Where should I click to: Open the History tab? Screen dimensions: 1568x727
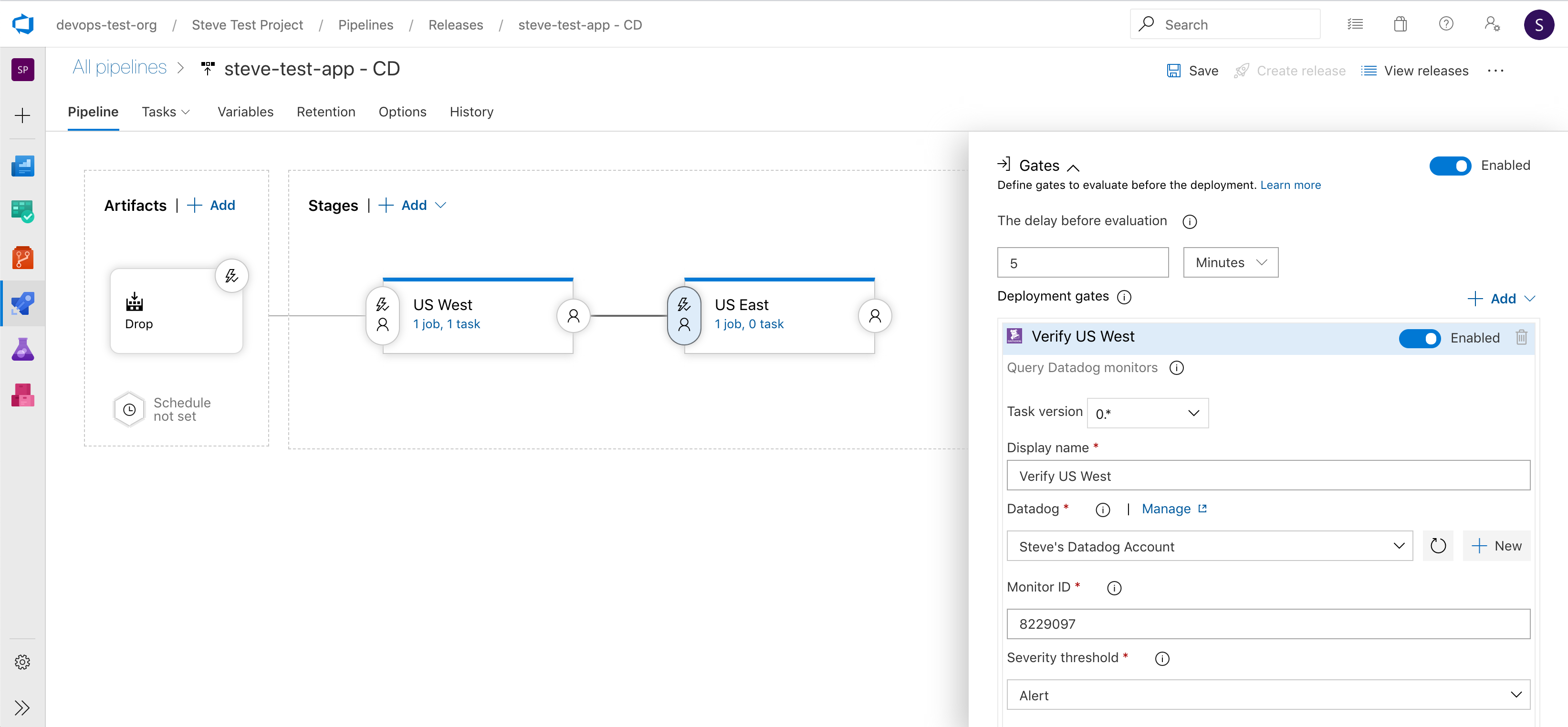471,112
